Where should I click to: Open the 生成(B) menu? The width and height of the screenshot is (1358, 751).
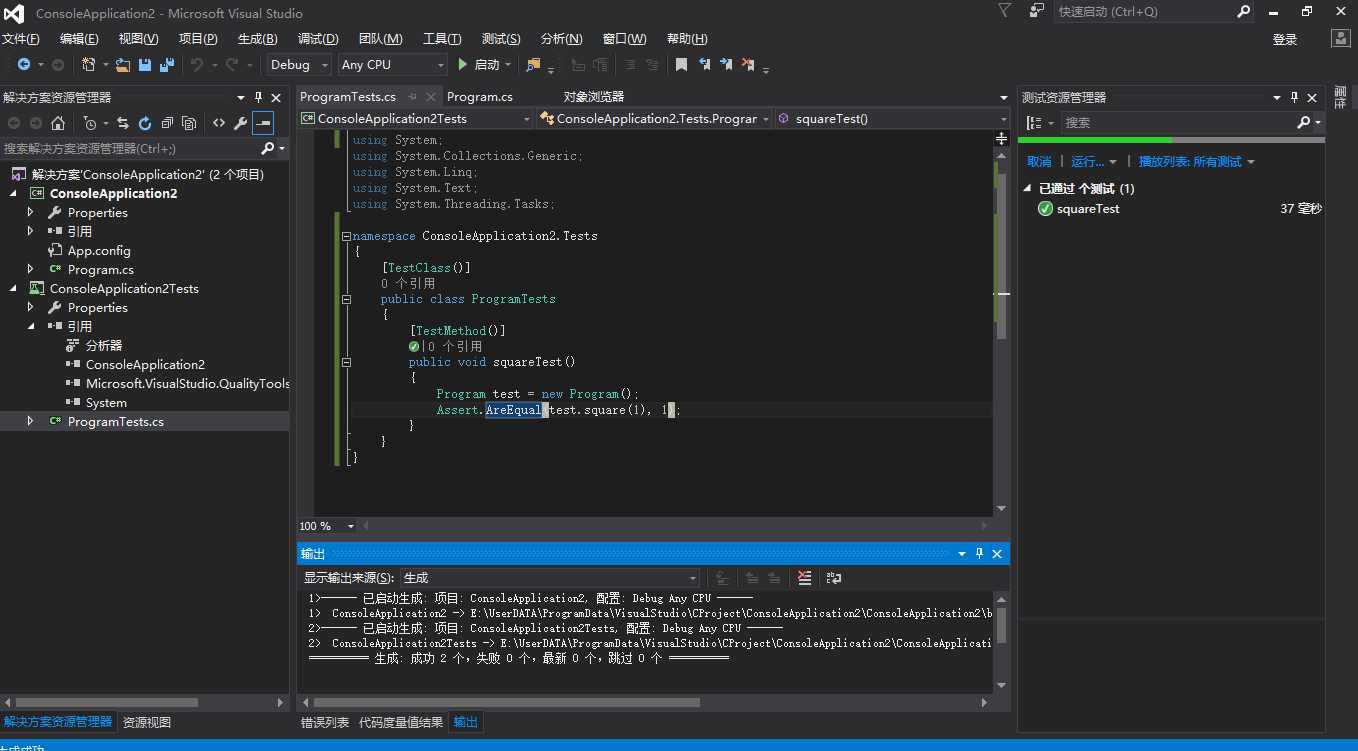[257, 39]
